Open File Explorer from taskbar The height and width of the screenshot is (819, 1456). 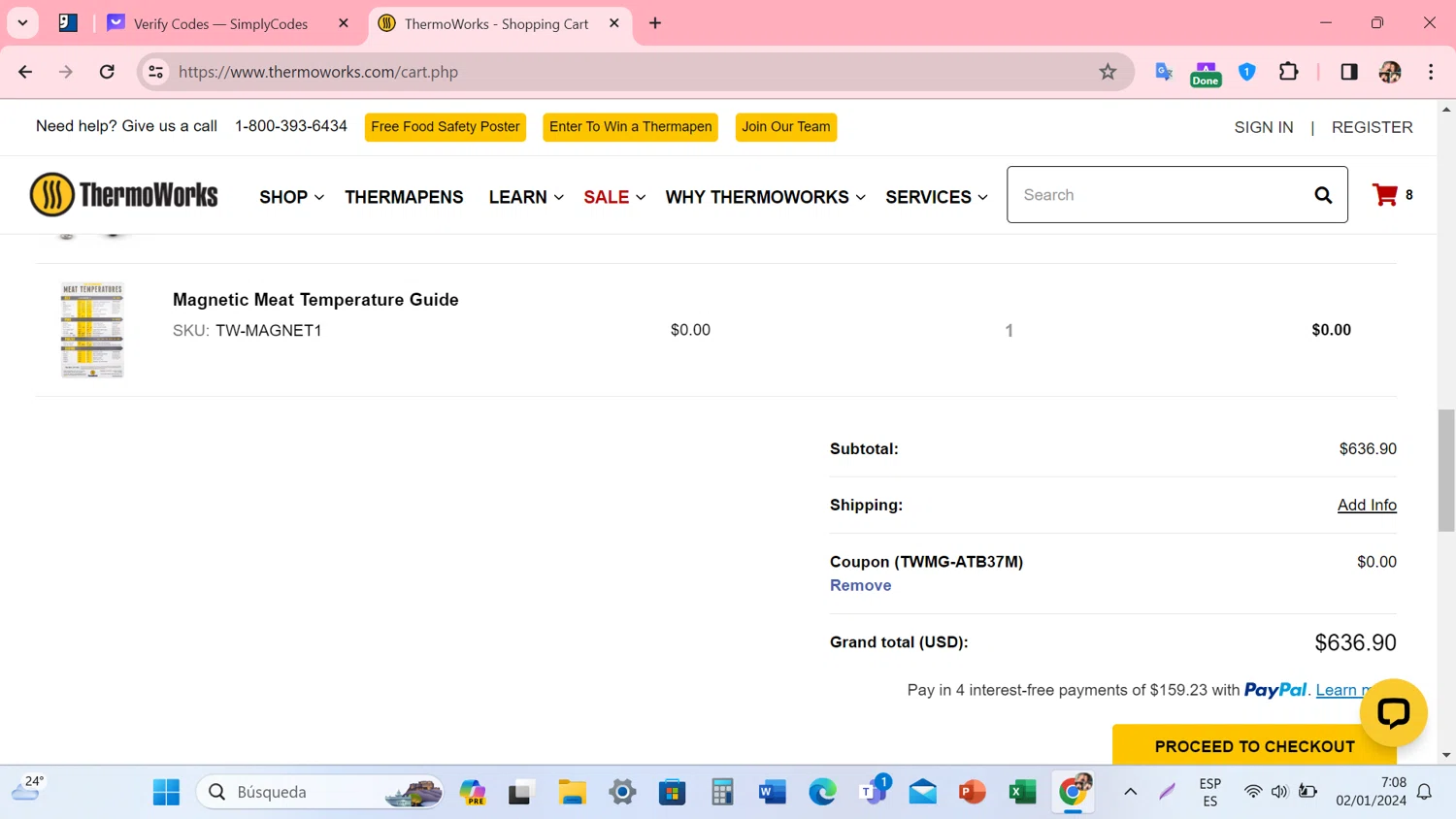(572, 792)
